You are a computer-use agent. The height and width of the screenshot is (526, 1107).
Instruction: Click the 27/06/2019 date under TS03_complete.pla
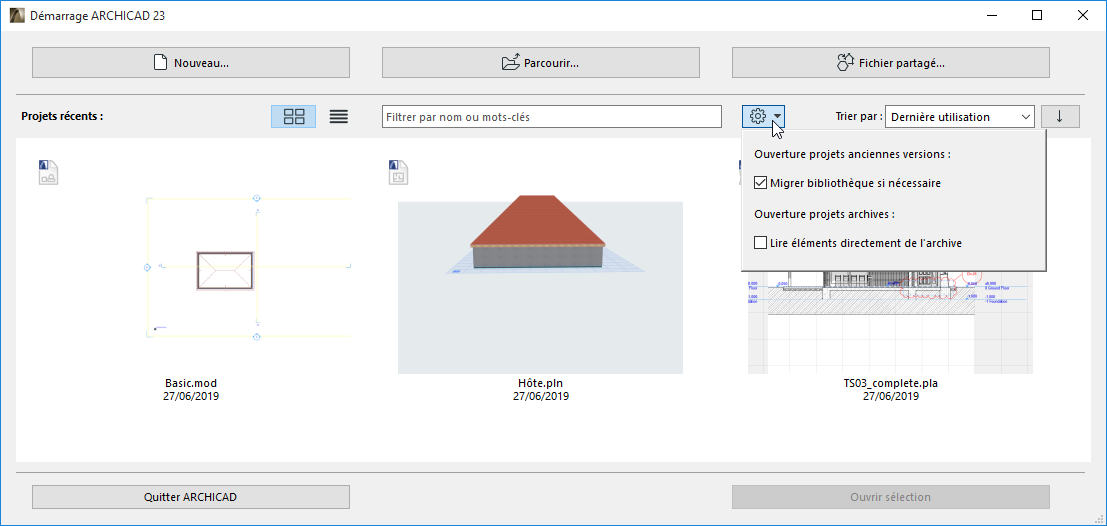click(x=891, y=397)
